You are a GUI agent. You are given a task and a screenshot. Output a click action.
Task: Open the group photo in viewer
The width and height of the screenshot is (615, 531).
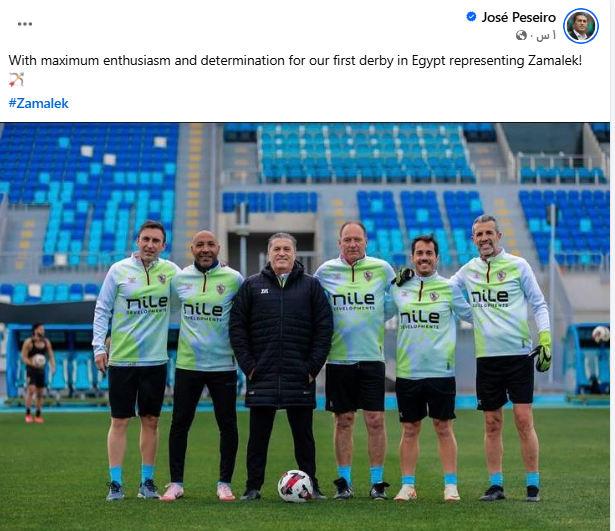tap(305, 327)
